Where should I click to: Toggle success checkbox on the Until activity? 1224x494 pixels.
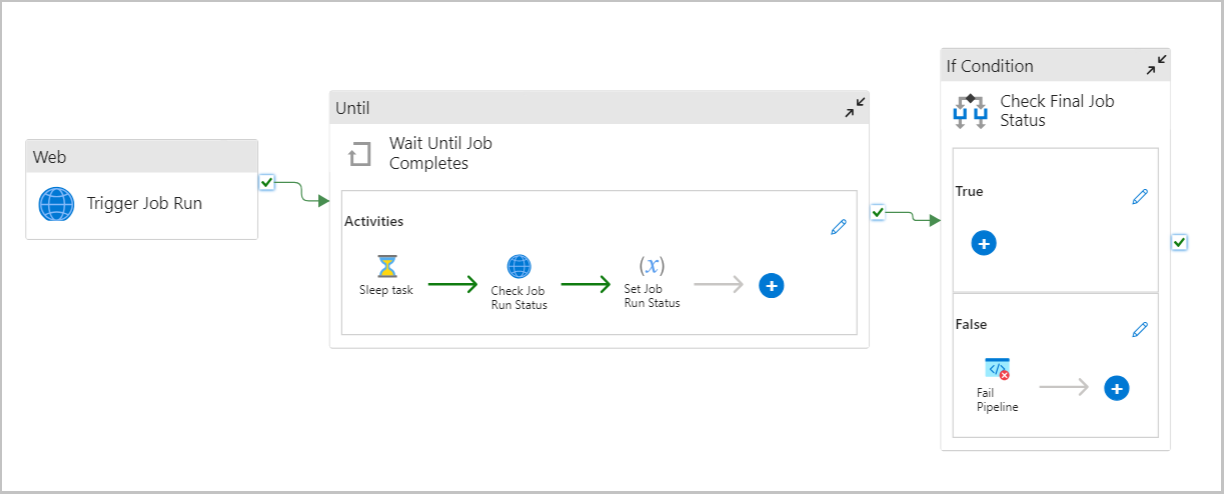pyautogui.click(x=878, y=212)
